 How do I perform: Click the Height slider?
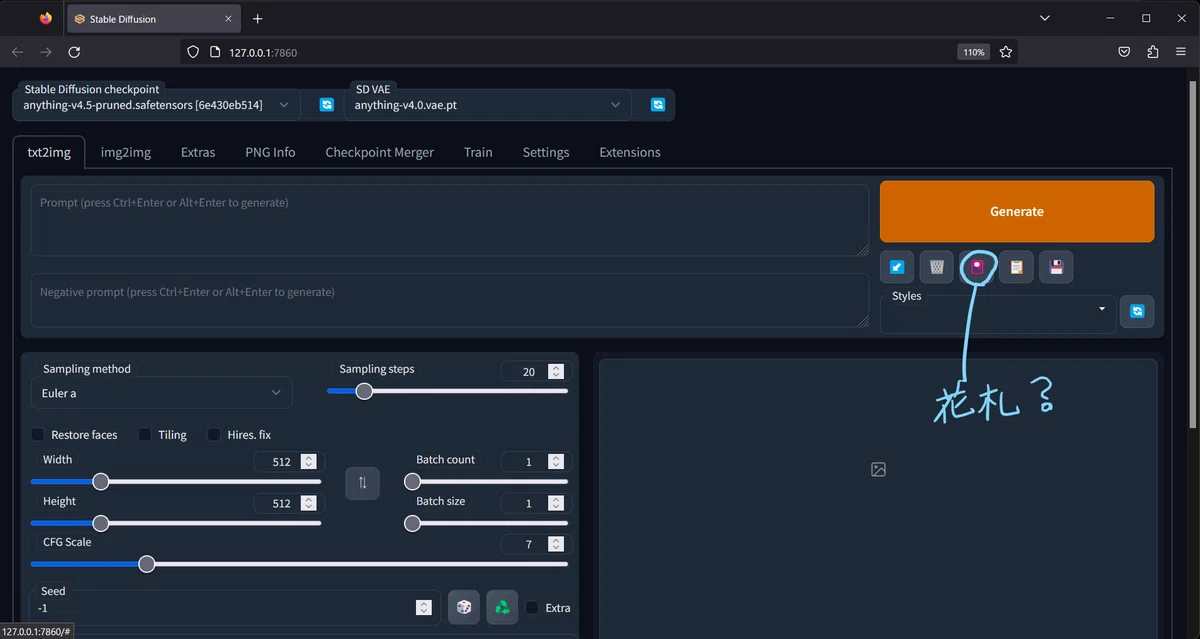pyautogui.click(x=176, y=523)
